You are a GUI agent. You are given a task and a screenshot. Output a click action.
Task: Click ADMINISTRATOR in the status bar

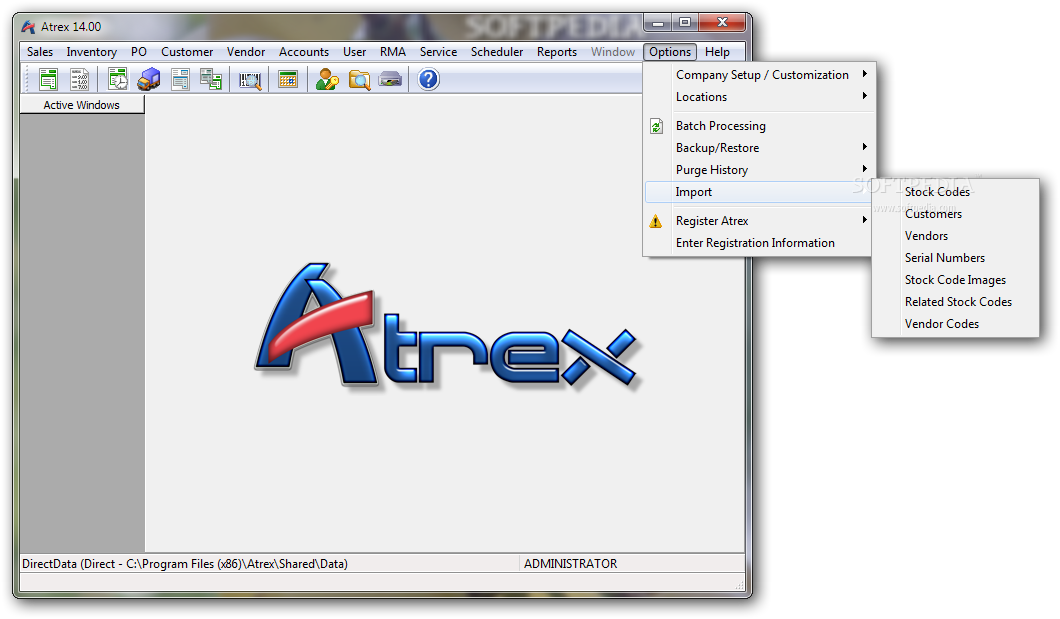[x=571, y=564]
